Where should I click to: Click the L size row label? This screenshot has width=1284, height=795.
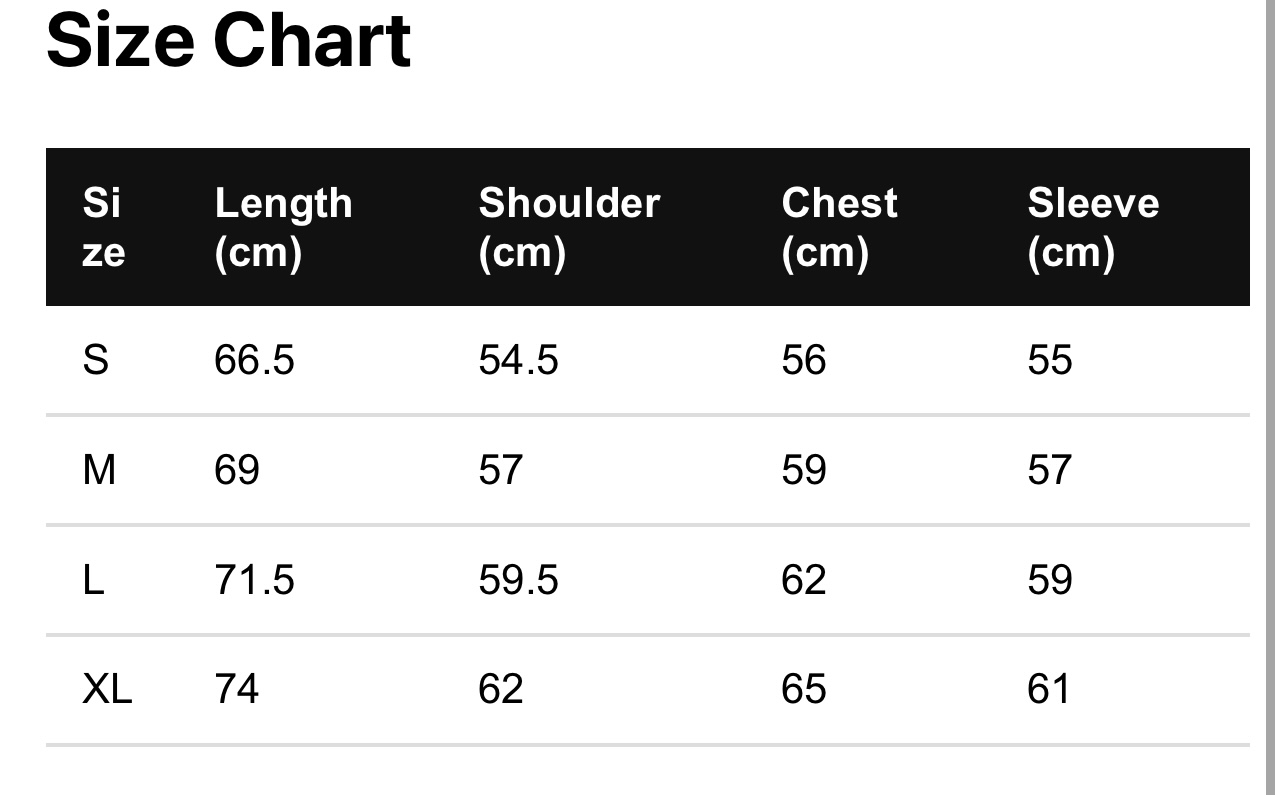[93, 579]
